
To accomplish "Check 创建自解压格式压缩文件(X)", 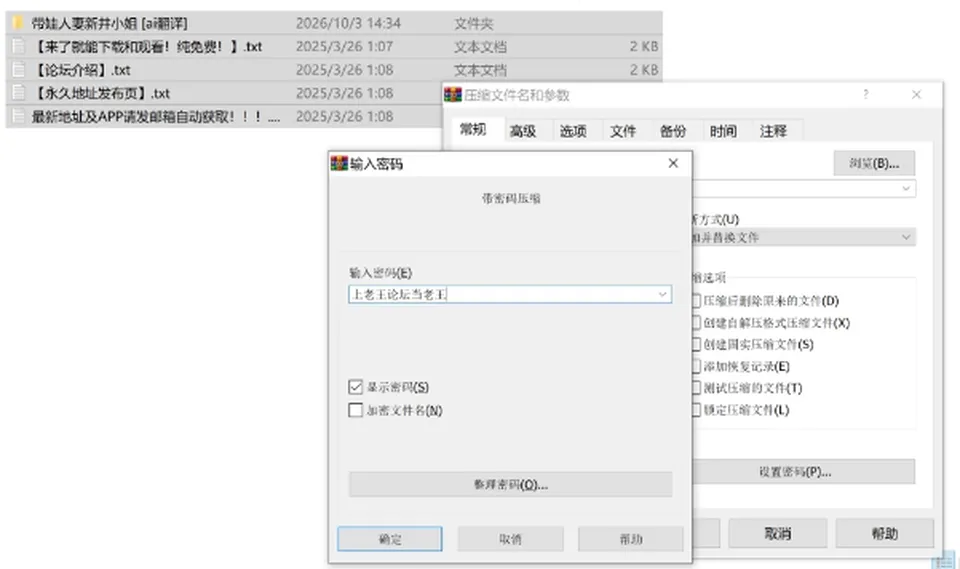I will (696, 323).
